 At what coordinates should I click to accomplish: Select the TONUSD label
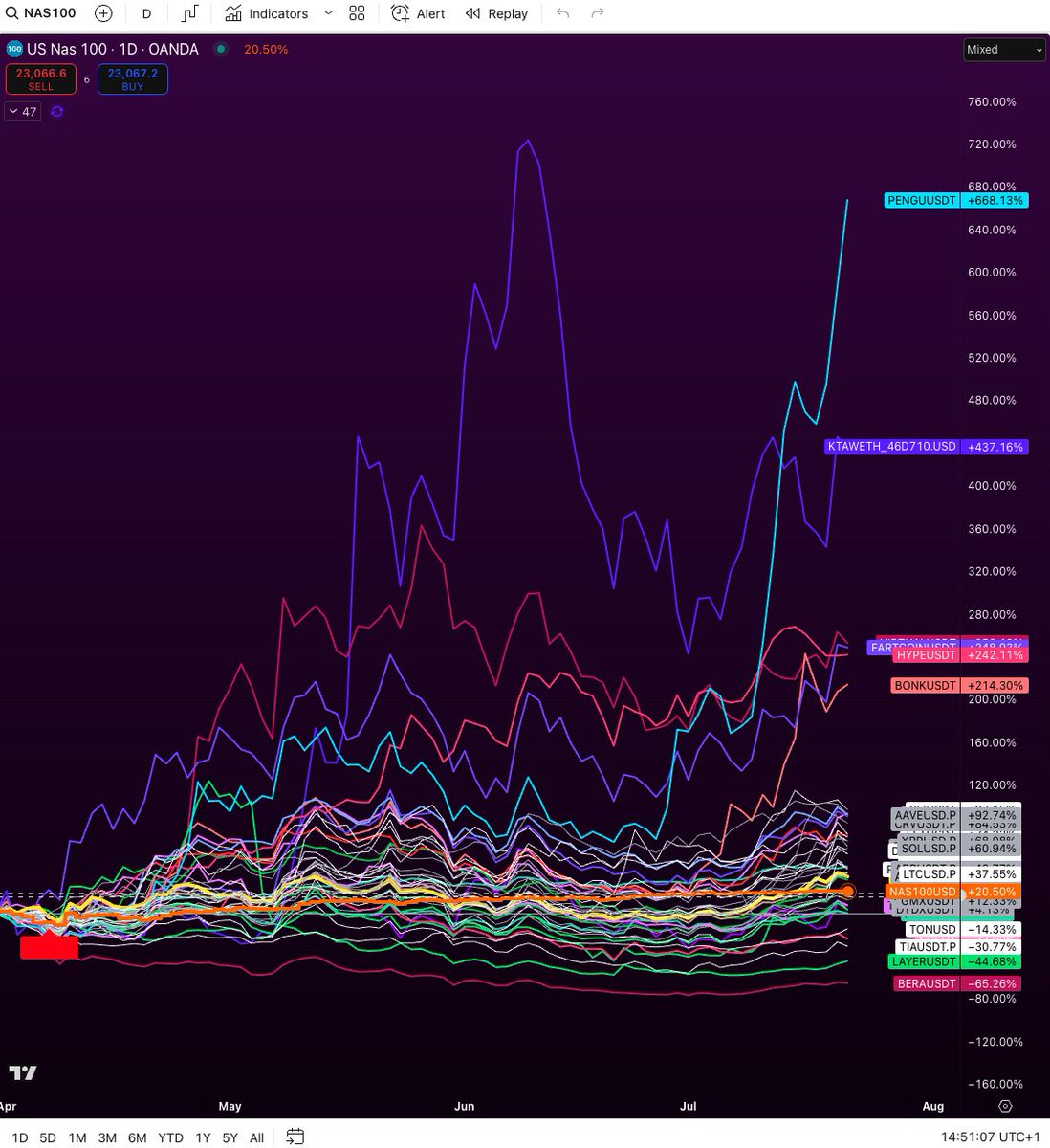point(962,930)
